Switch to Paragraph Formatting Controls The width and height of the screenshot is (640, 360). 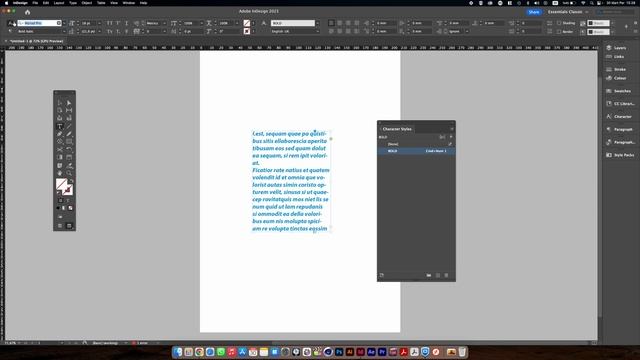point(10,31)
